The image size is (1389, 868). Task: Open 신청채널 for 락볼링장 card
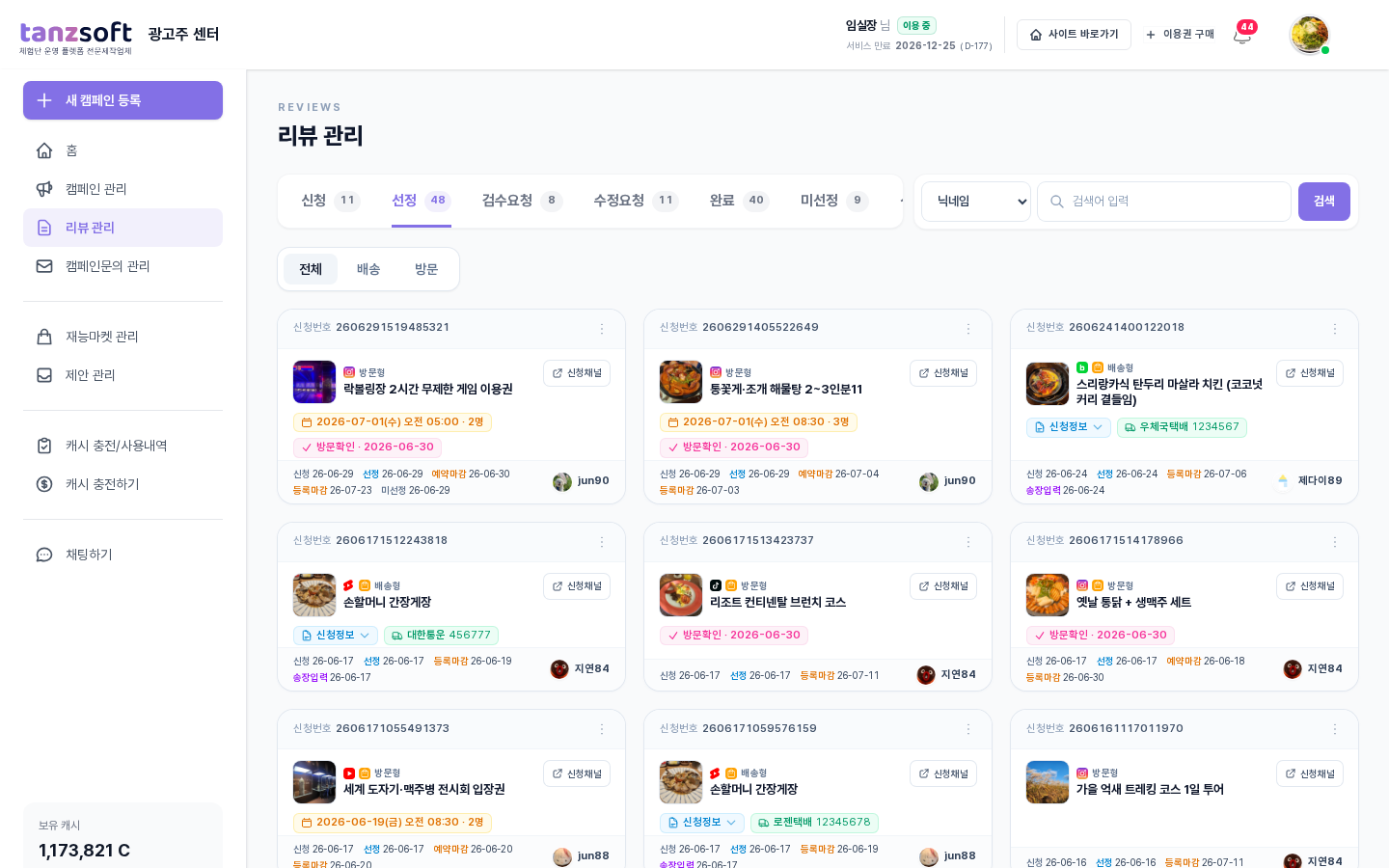coord(577,373)
